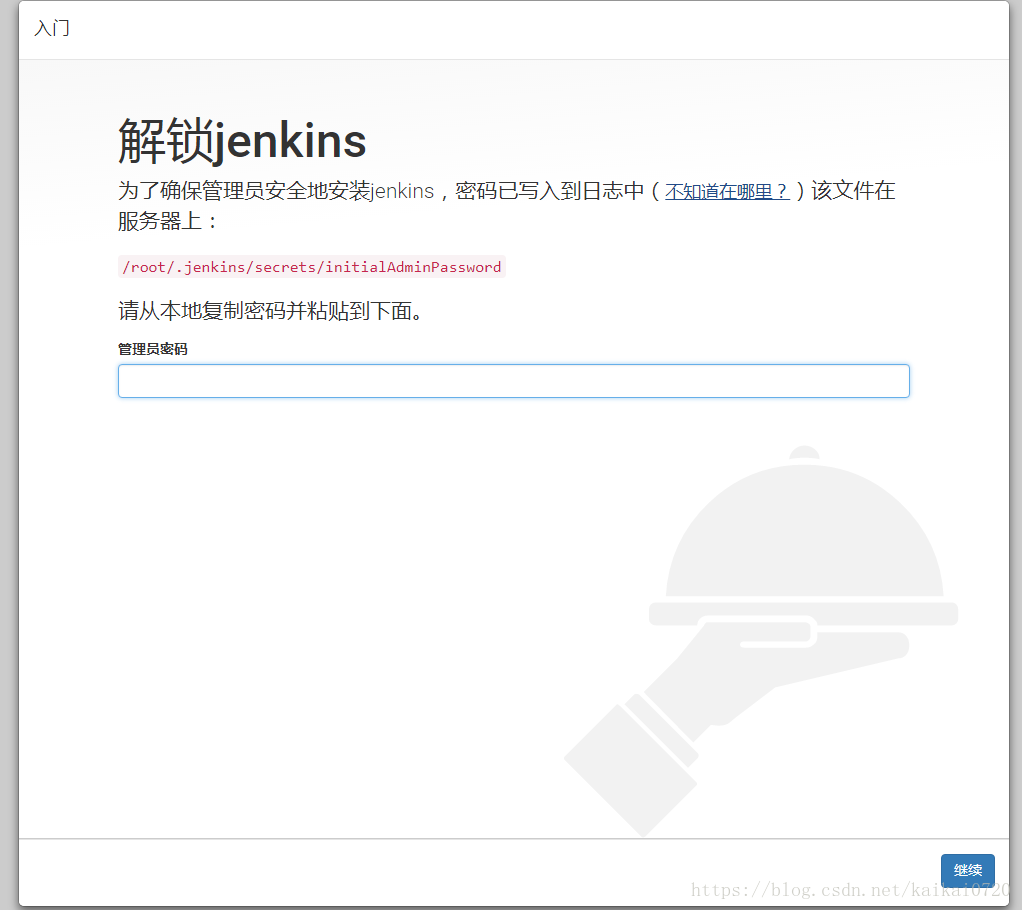Click the 管理员密码 field label
This screenshot has width=1022, height=910.
click(x=153, y=349)
